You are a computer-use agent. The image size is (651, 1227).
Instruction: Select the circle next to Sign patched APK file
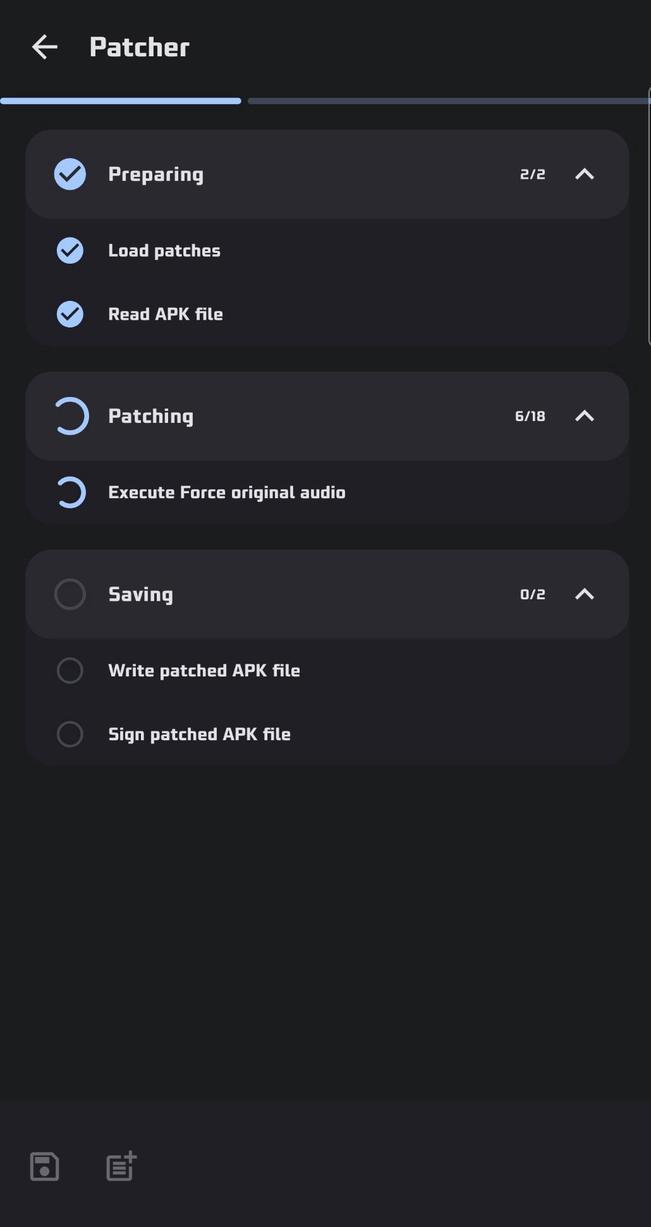[x=70, y=734]
